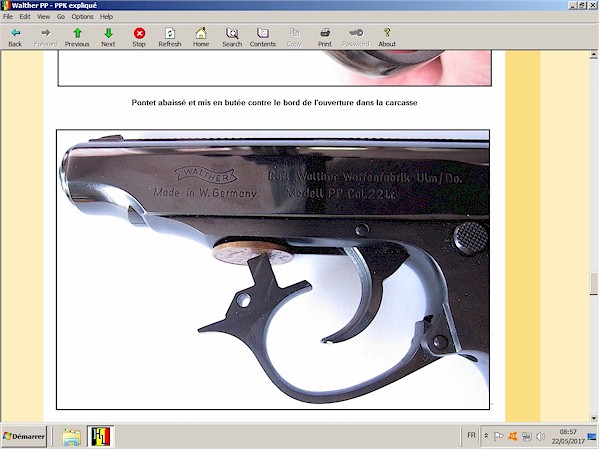Open the file explorer taskbar icon
600x450 pixels.
click(72, 437)
